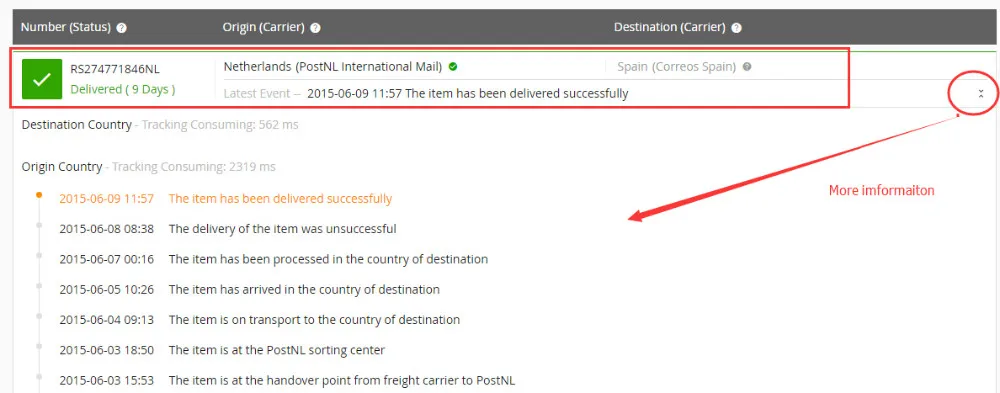Open help icon next to Number (Status)
This screenshot has height=393, width=1000.
pyautogui.click(x=122, y=28)
